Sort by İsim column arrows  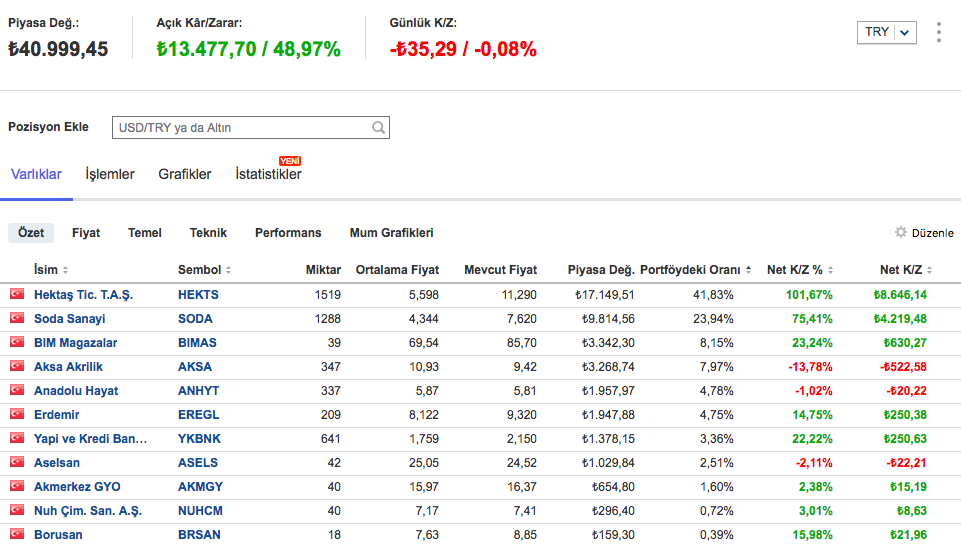click(65, 270)
